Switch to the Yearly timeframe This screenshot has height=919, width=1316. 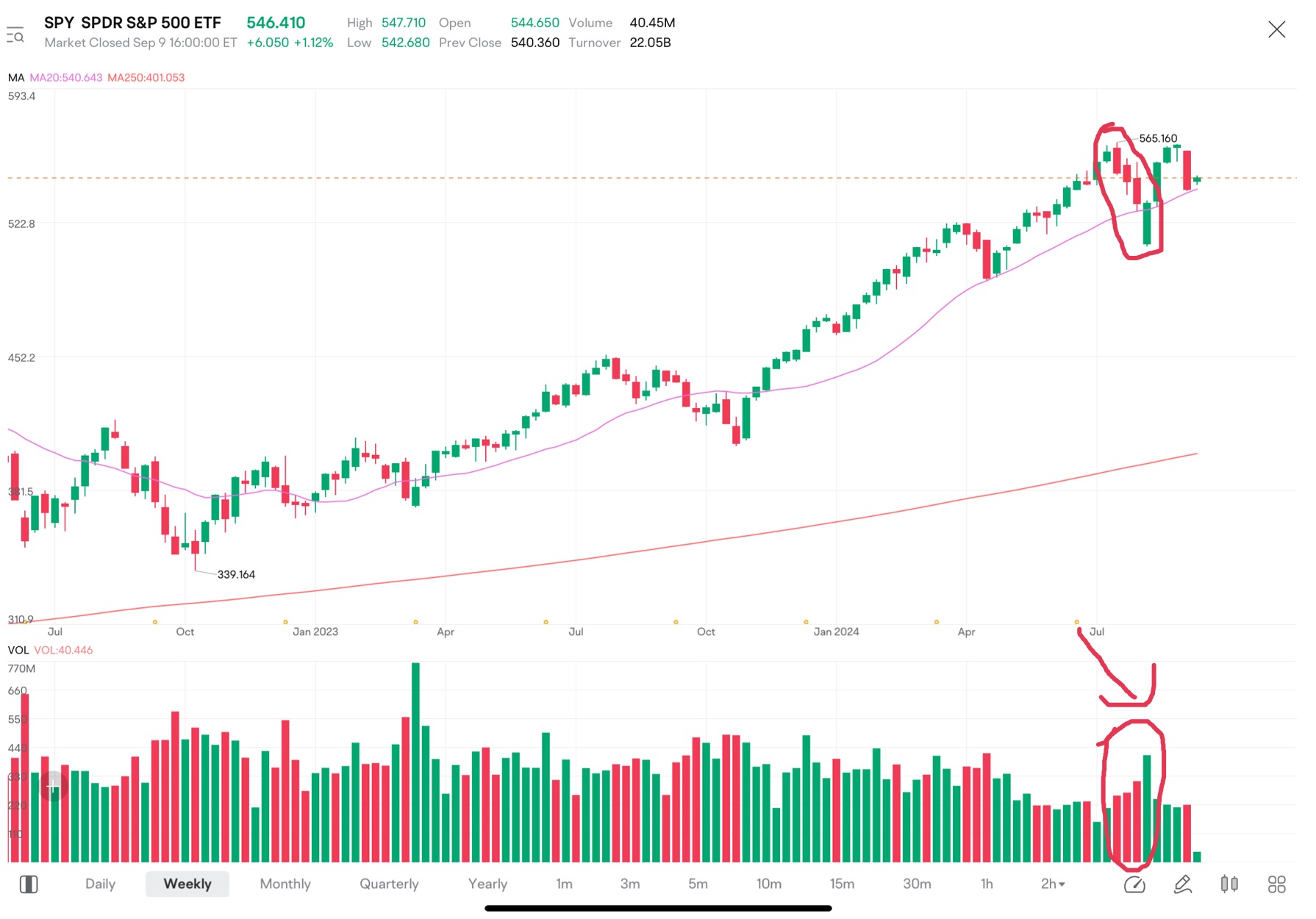pos(487,884)
